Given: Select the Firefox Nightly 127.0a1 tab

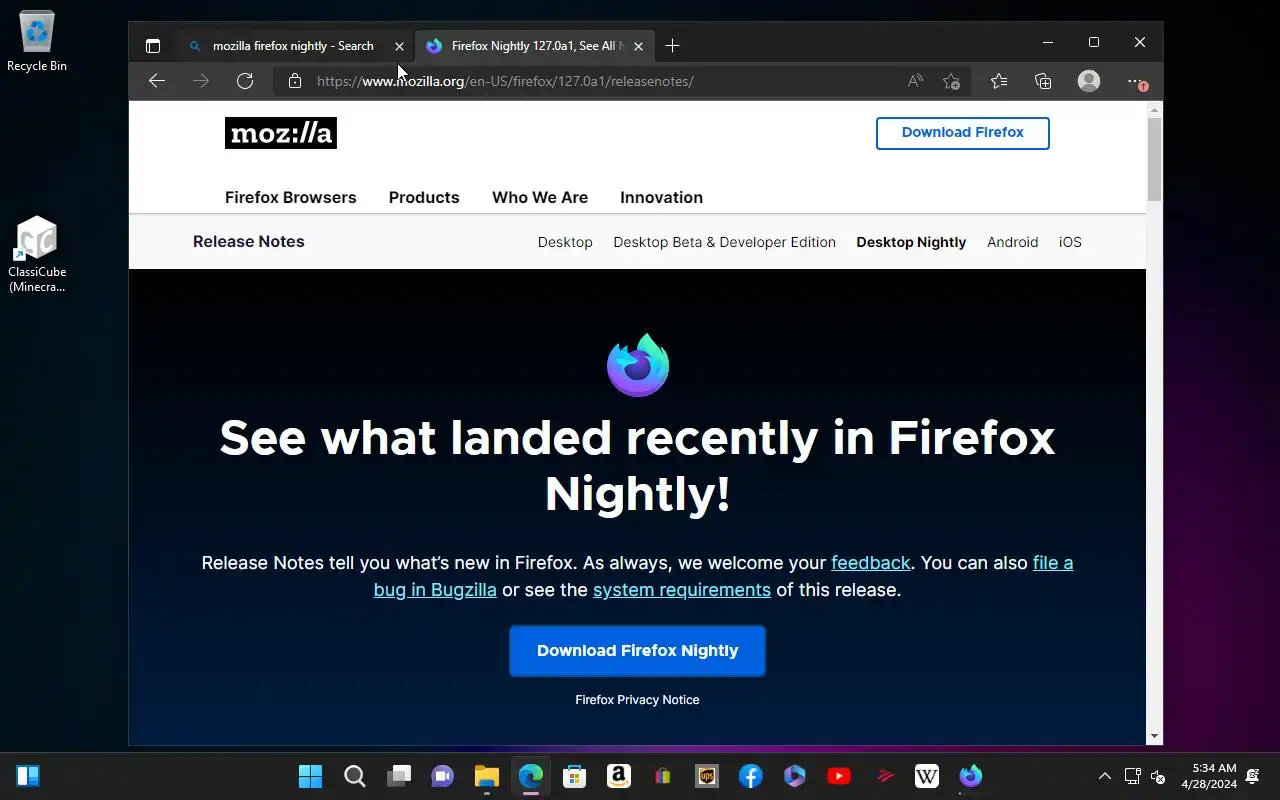Looking at the screenshot, I should tap(535, 46).
